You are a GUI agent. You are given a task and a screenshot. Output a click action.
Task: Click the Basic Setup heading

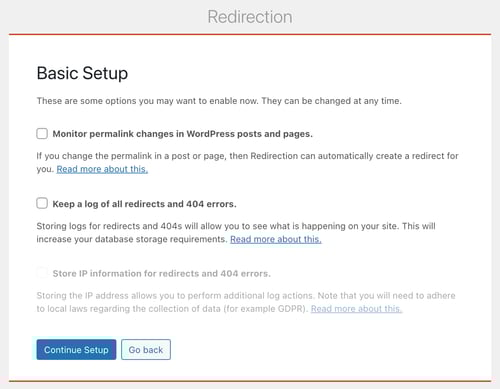point(82,73)
